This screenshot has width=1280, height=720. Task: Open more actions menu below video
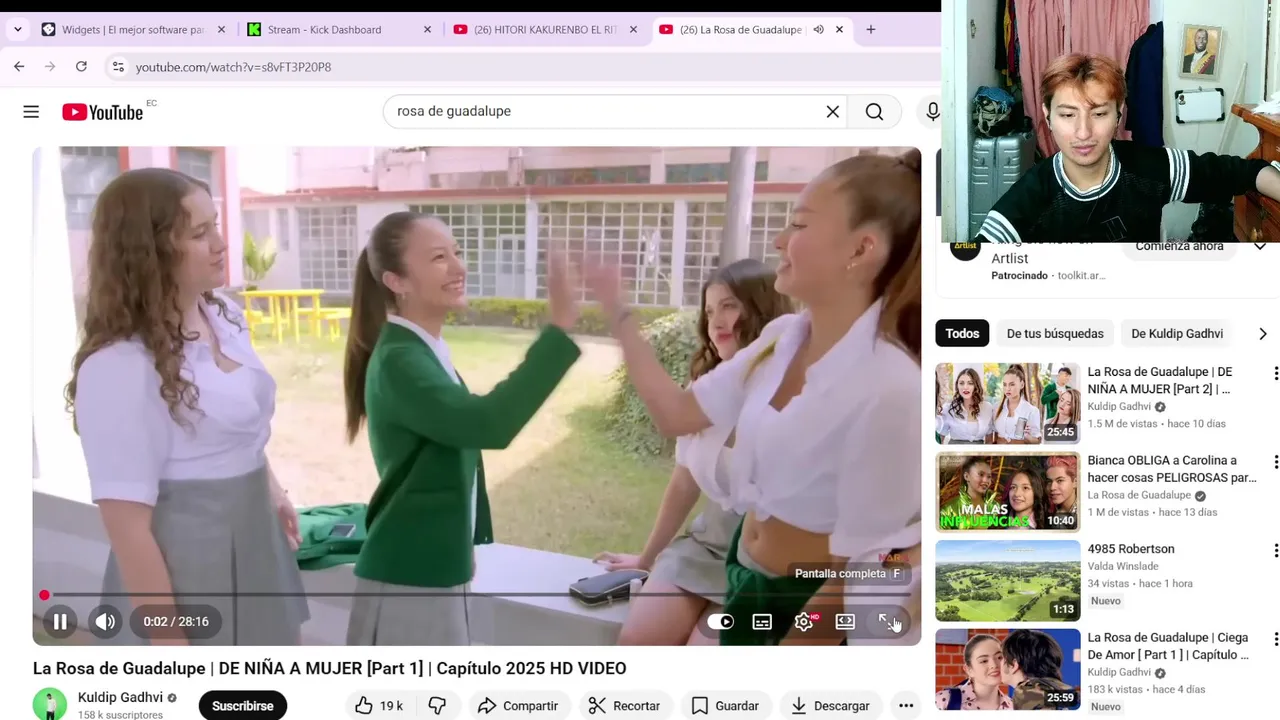click(x=906, y=706)
